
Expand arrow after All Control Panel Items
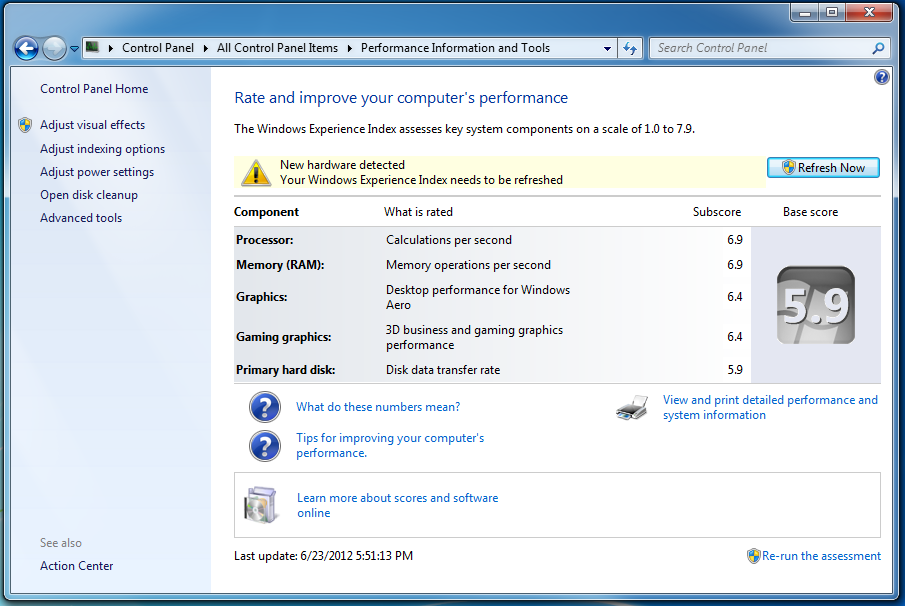coord(349,48)
